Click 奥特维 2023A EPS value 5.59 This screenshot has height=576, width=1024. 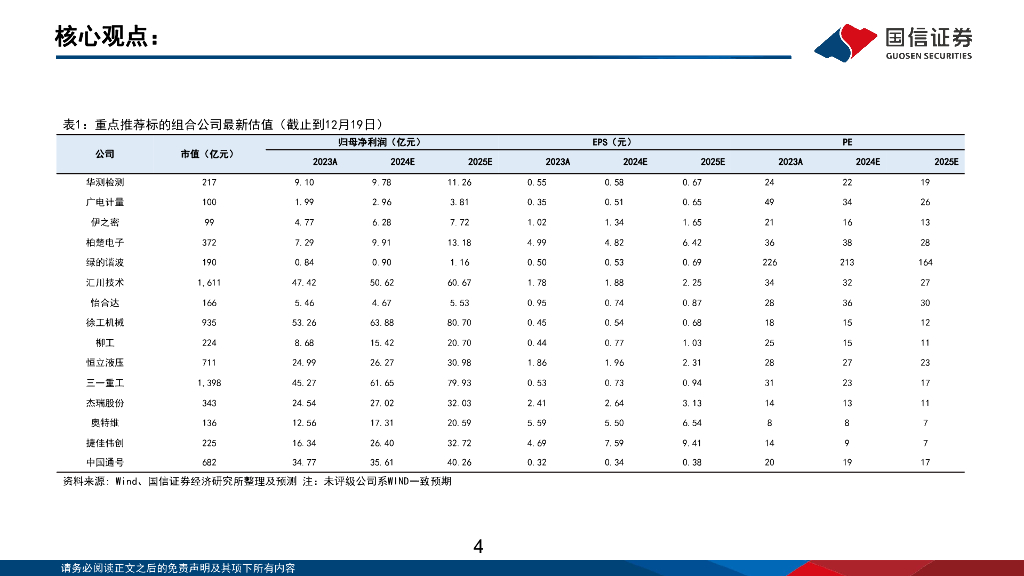tap(537, 423)
